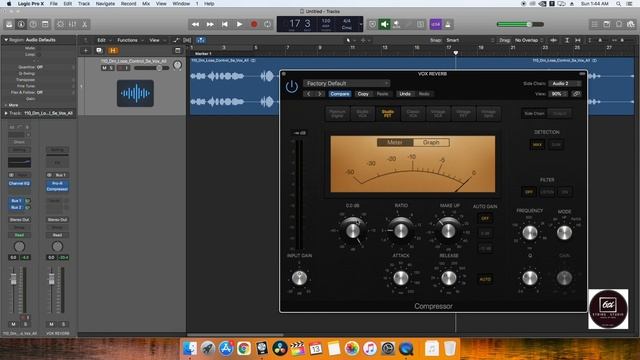Toggle the Show Automation button
The image size is (640, 360).
(x=176, y=40)
